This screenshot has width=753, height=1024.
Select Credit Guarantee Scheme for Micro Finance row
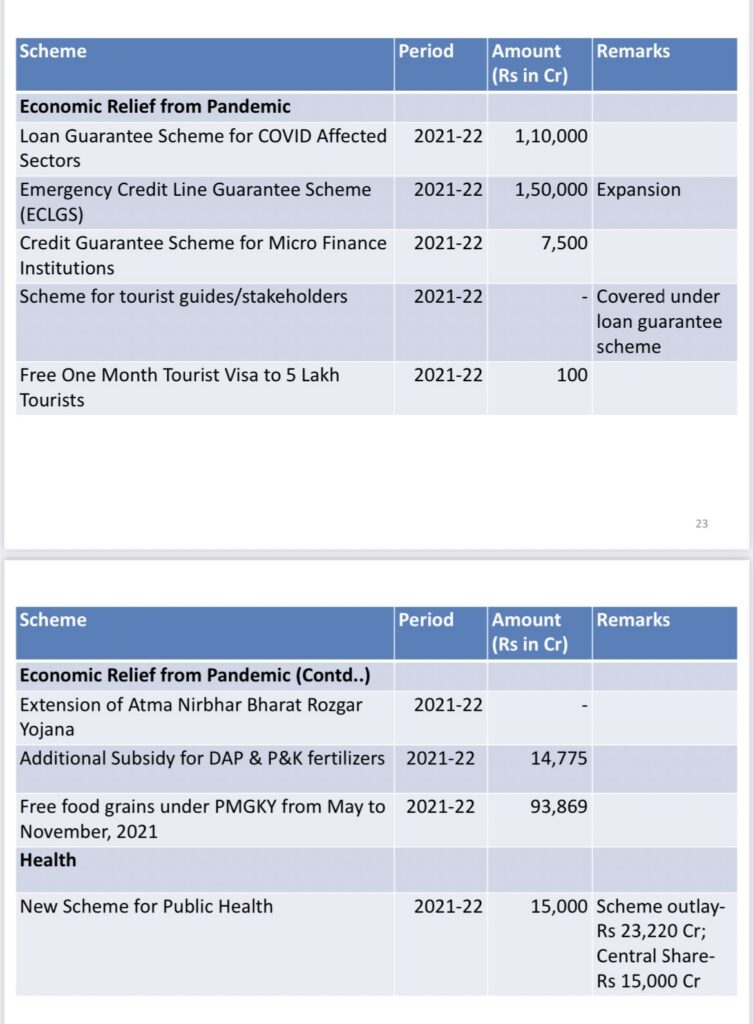tap(376, 255)
